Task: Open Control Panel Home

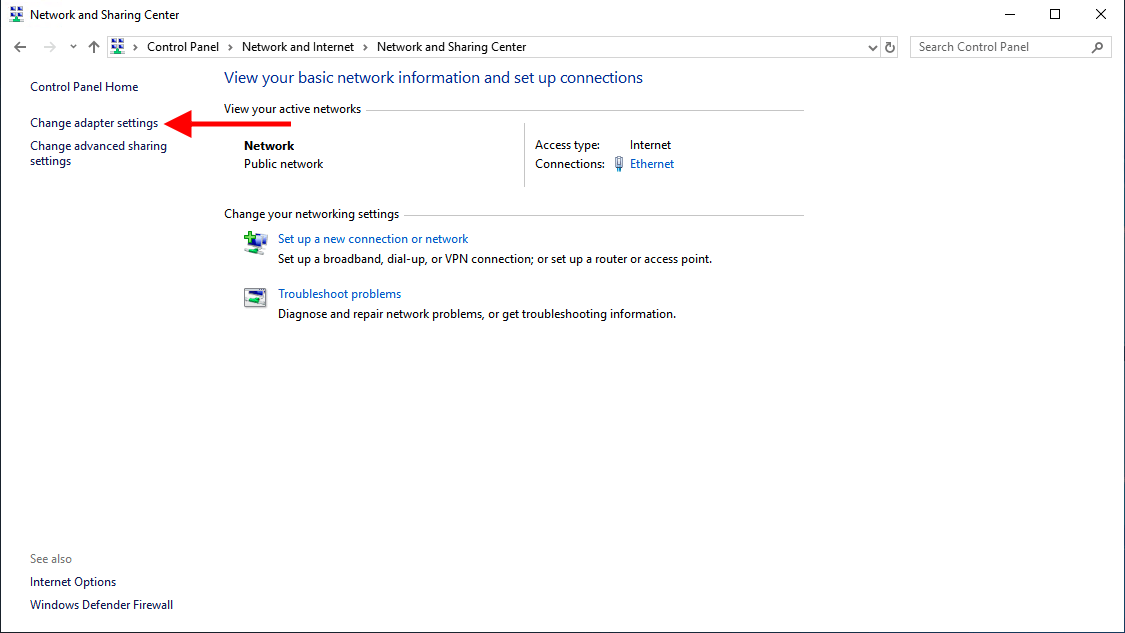Action: (84, 87)
